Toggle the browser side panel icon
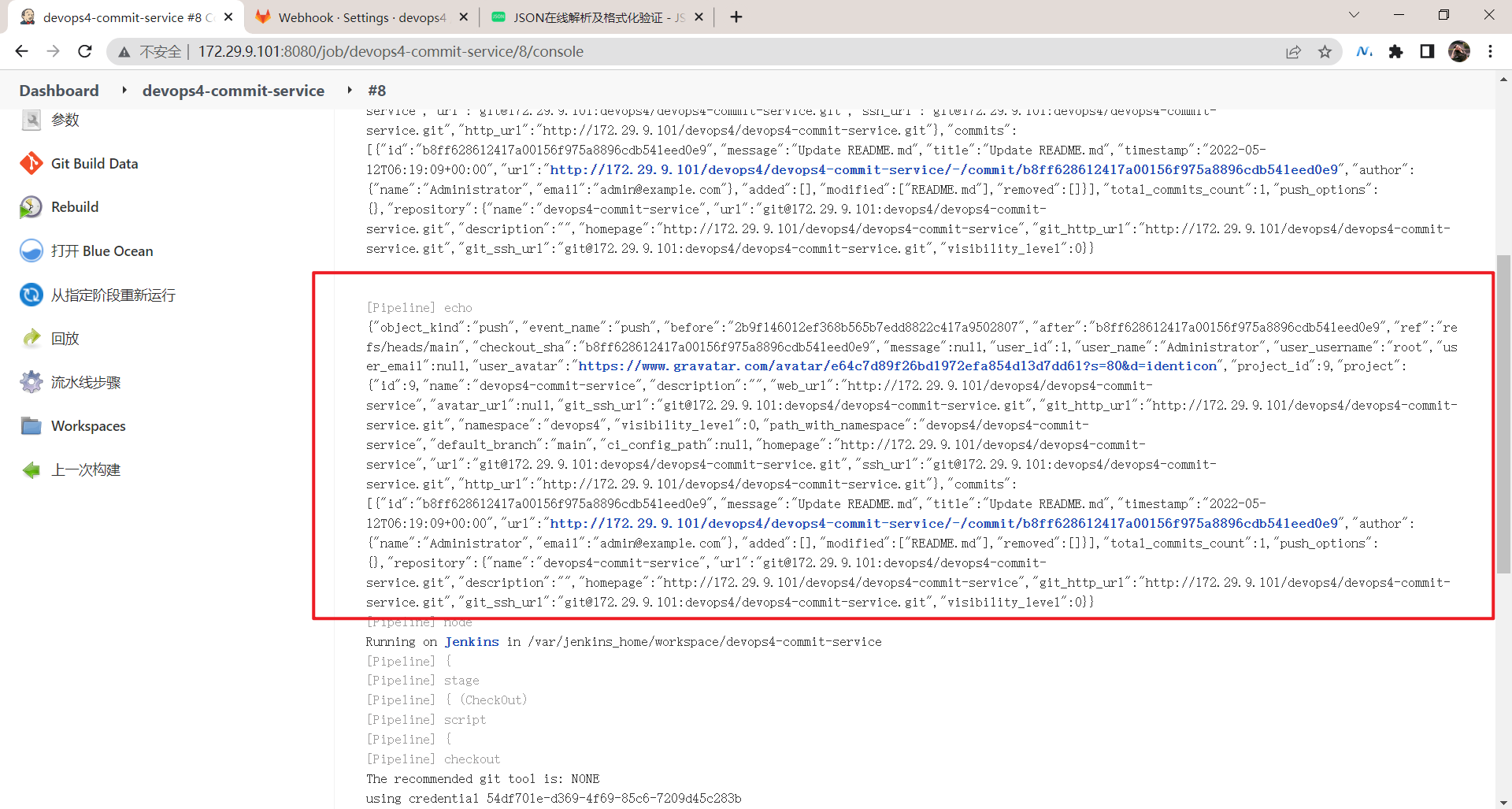 1427,51
